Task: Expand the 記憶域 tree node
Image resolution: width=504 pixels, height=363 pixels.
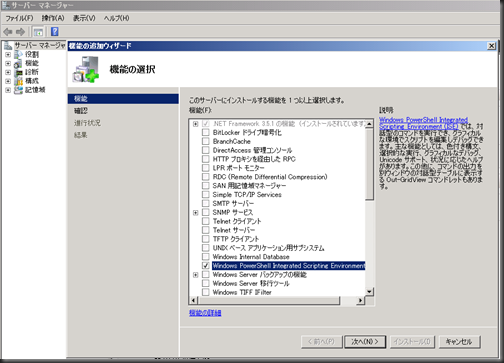Action: (8, 90)
